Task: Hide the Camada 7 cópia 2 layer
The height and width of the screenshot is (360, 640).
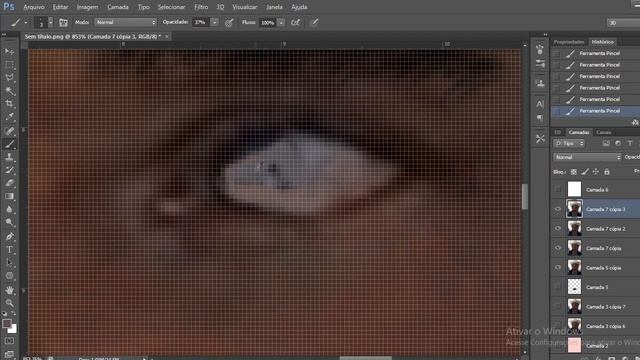Action: [558, 229]
